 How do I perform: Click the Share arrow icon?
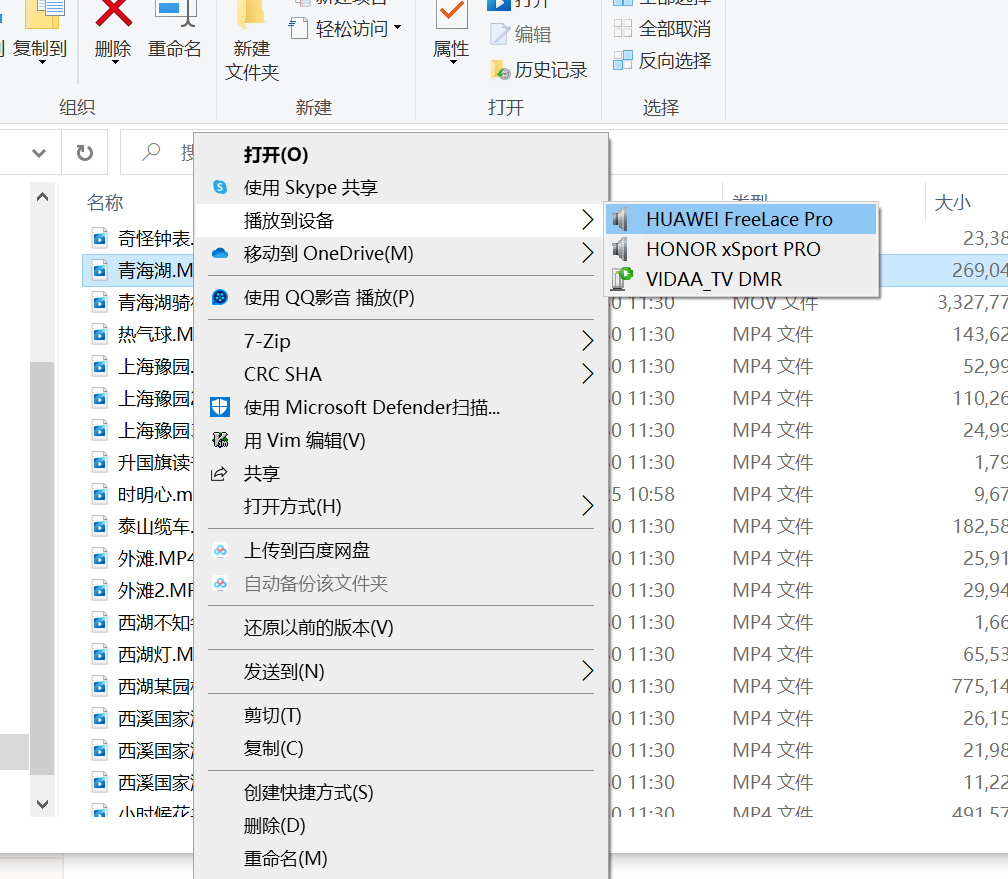point(219,474)
